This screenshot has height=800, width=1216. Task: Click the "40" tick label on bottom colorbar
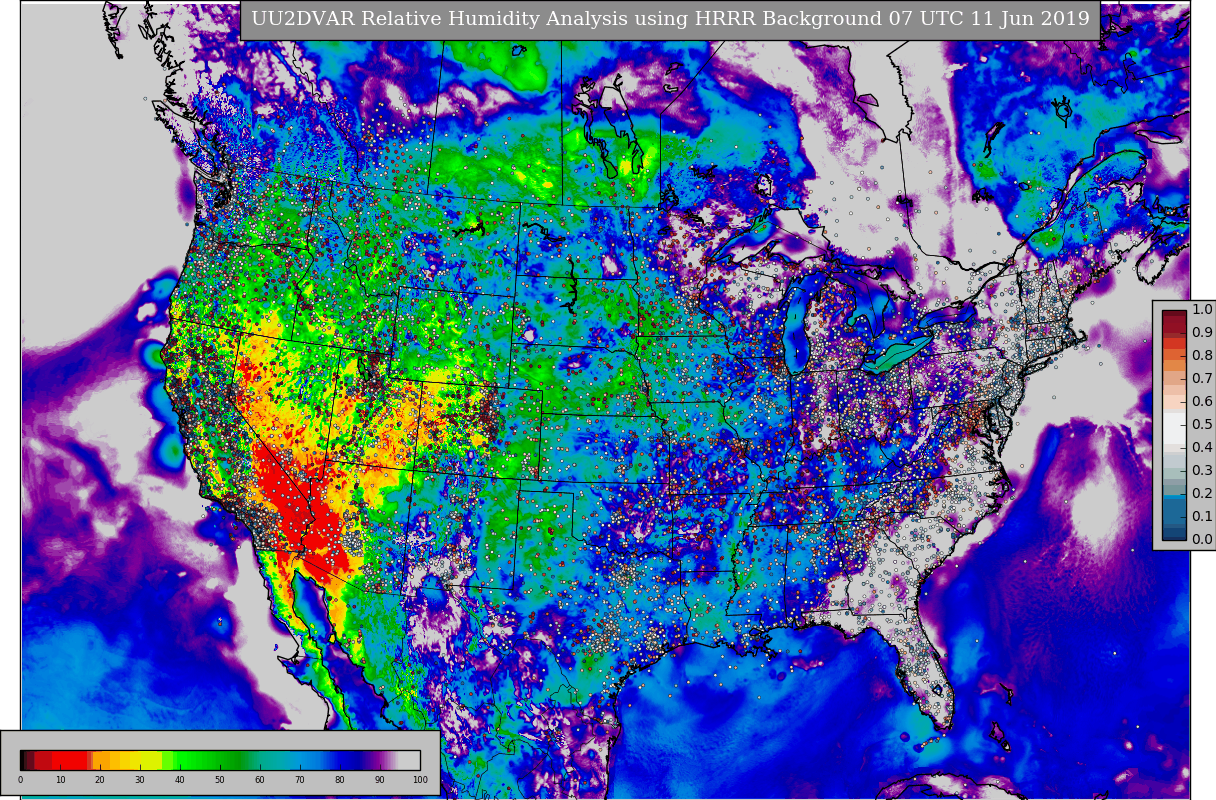[x=180, y=780]
